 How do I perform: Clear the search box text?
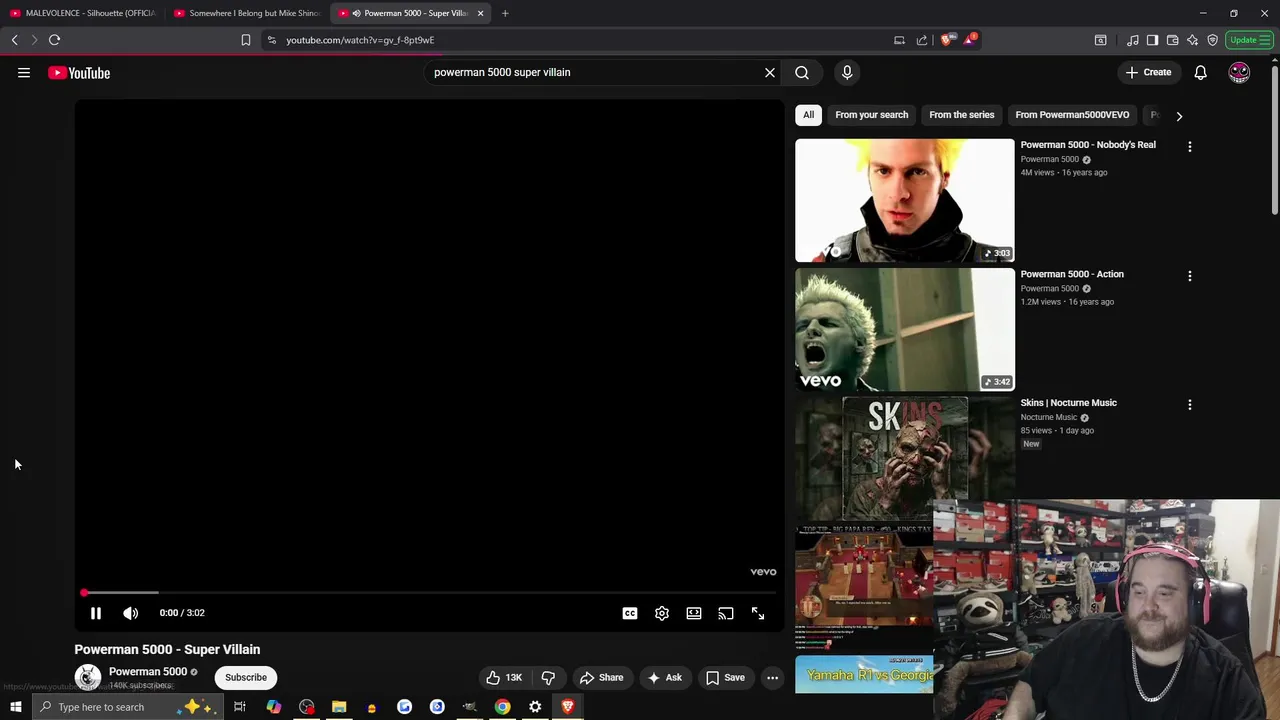(770, 72)
